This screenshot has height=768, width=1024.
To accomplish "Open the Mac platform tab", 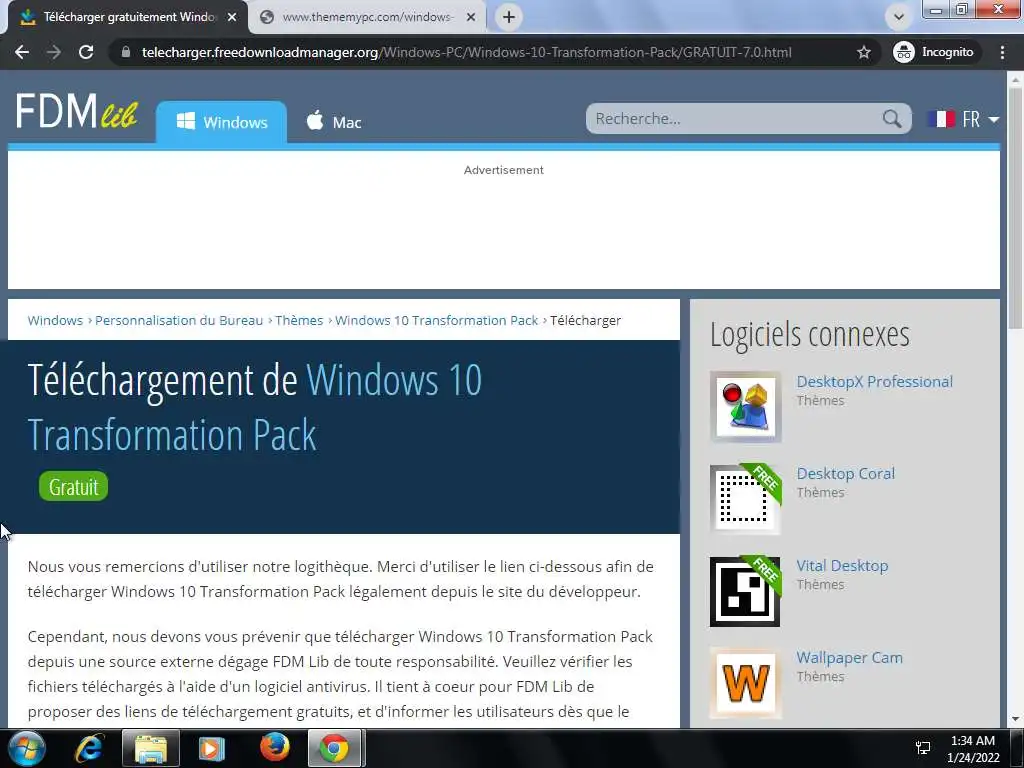I will (334, 122).
